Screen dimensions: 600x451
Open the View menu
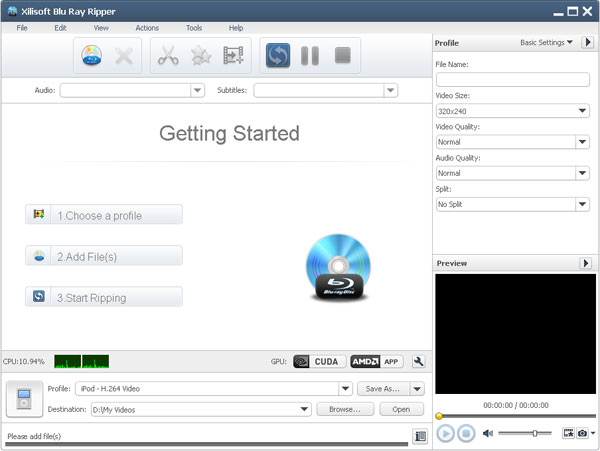(x=101, y=28)
